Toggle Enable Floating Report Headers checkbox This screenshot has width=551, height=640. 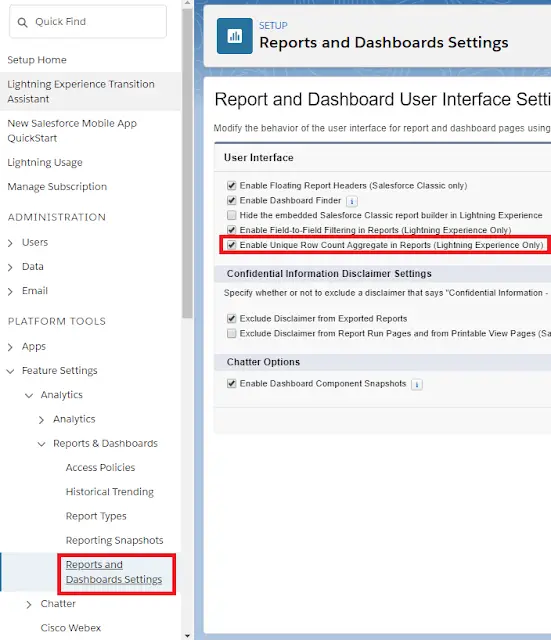tap(231, 186)
